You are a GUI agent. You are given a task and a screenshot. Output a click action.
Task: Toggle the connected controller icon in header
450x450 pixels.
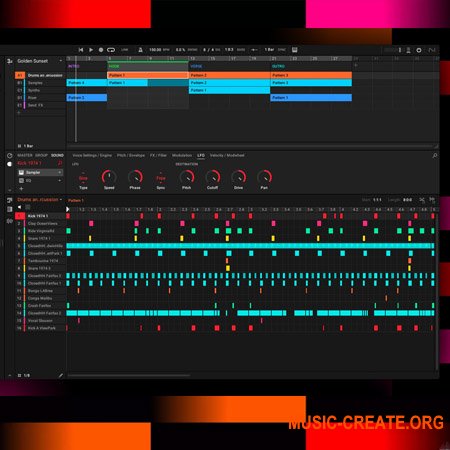pyautogui.click(x=408, y=50)
